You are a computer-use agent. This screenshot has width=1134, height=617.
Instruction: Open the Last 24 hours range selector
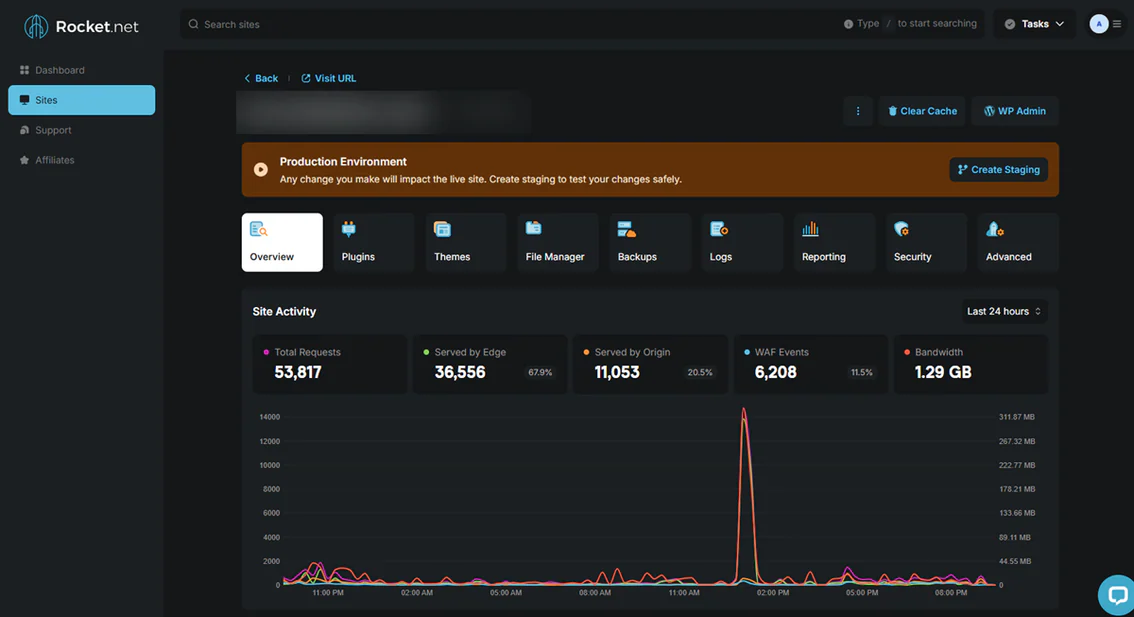coord(1004,311)
